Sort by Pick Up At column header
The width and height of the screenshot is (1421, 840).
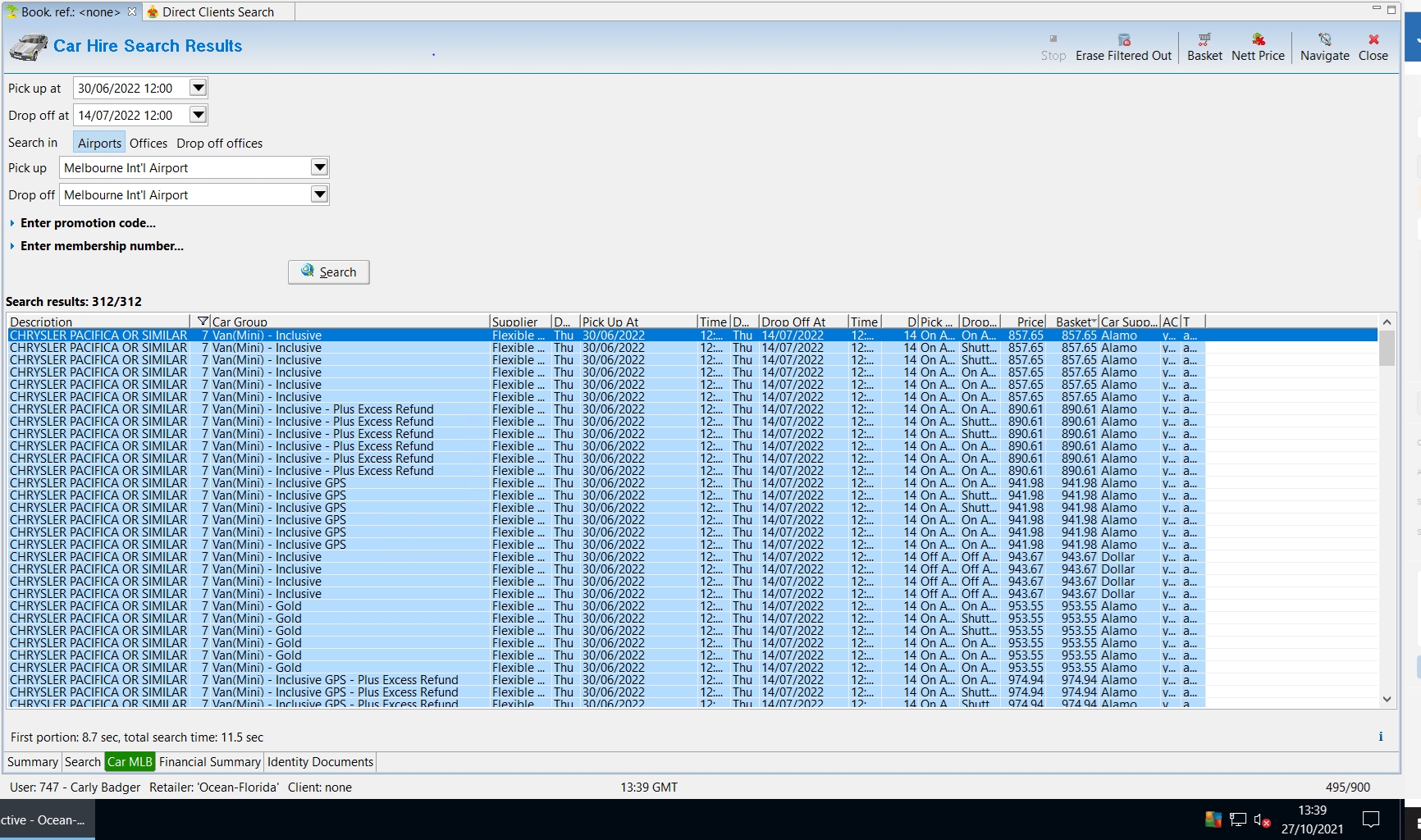[x=638, y=322]
